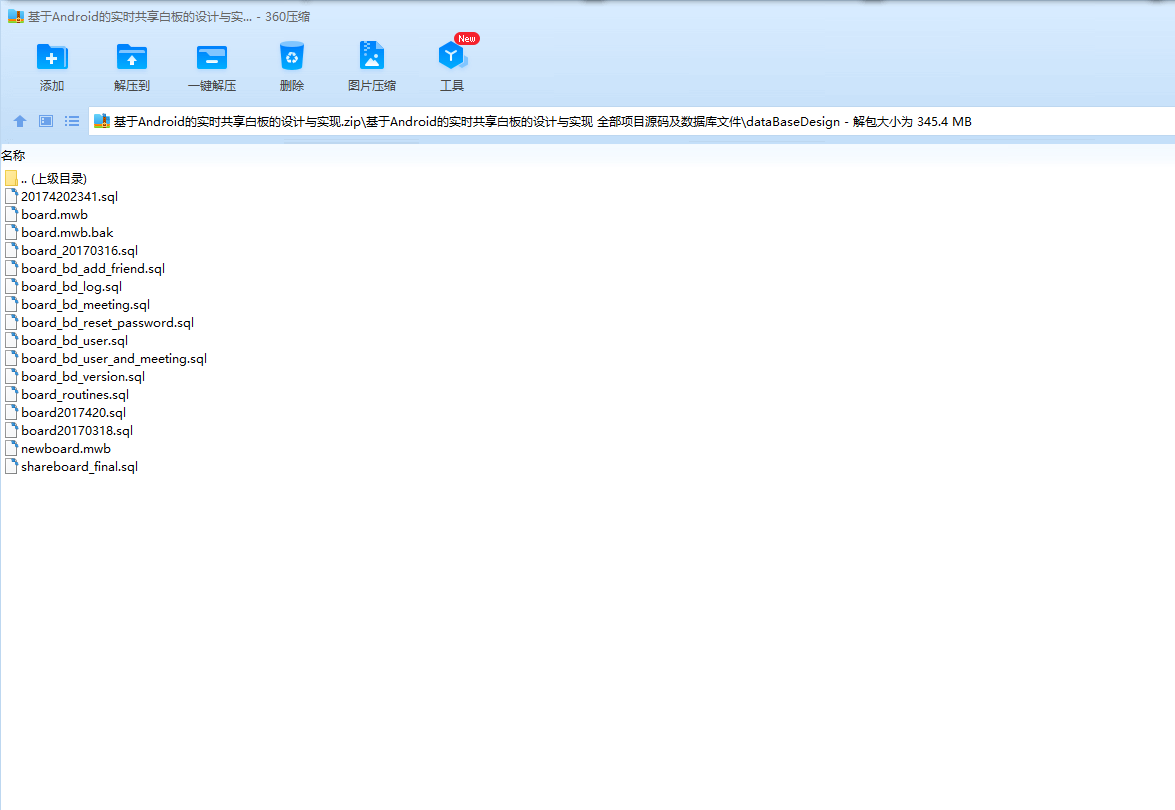Click file icon next to shareboard_final.sql
This screenshot has width=1175, height=810.
click(x=11, y=466)
